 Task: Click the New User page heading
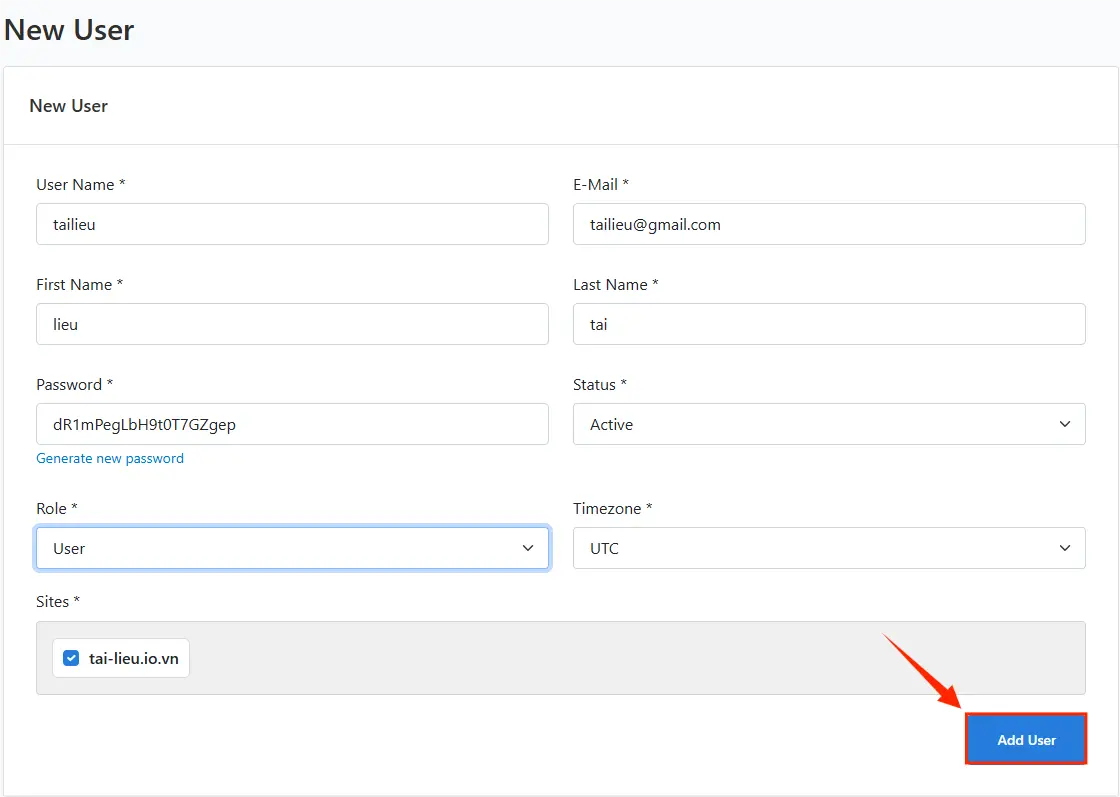68,30
